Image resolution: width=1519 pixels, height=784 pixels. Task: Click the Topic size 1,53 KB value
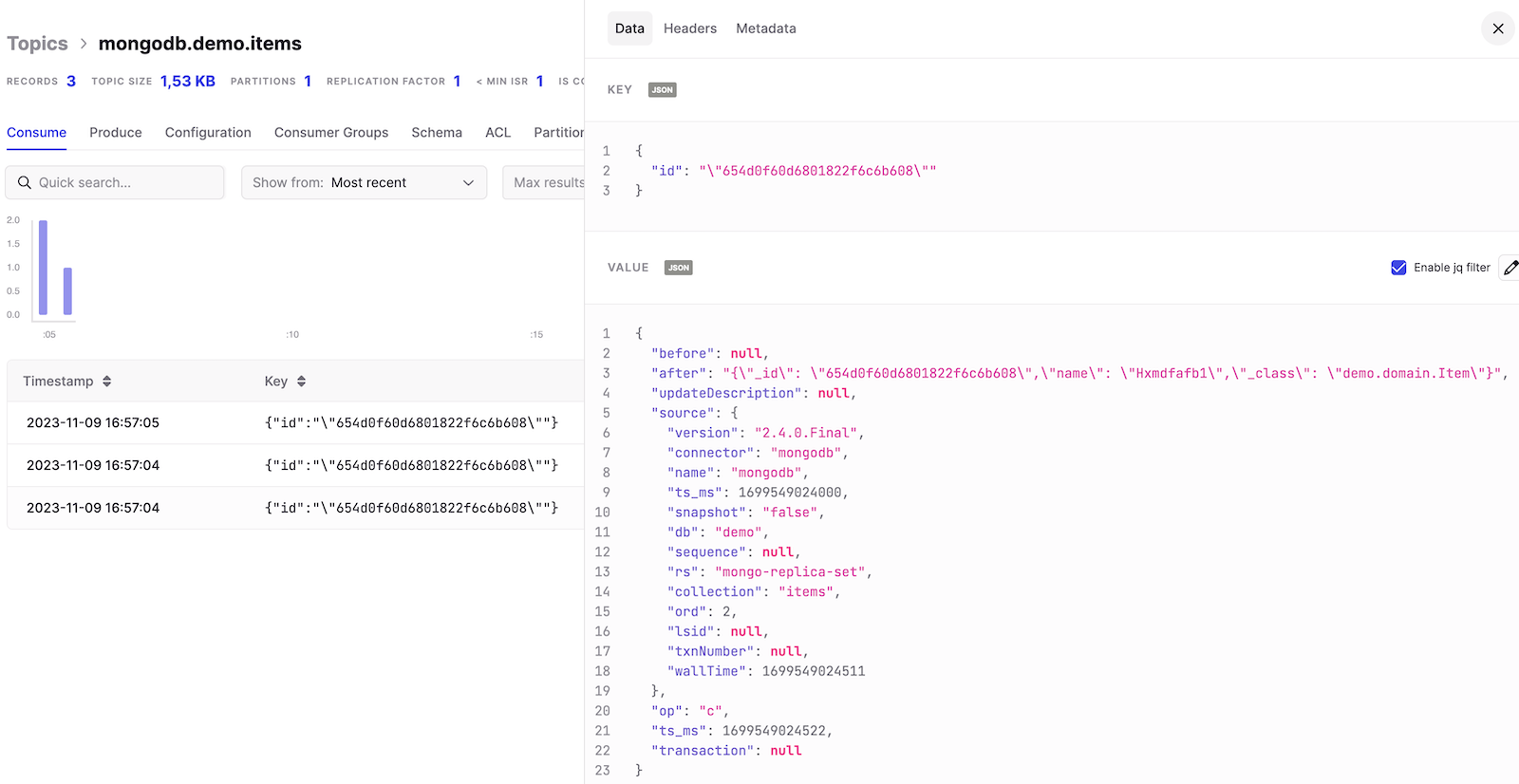click(x=188, y=82)
